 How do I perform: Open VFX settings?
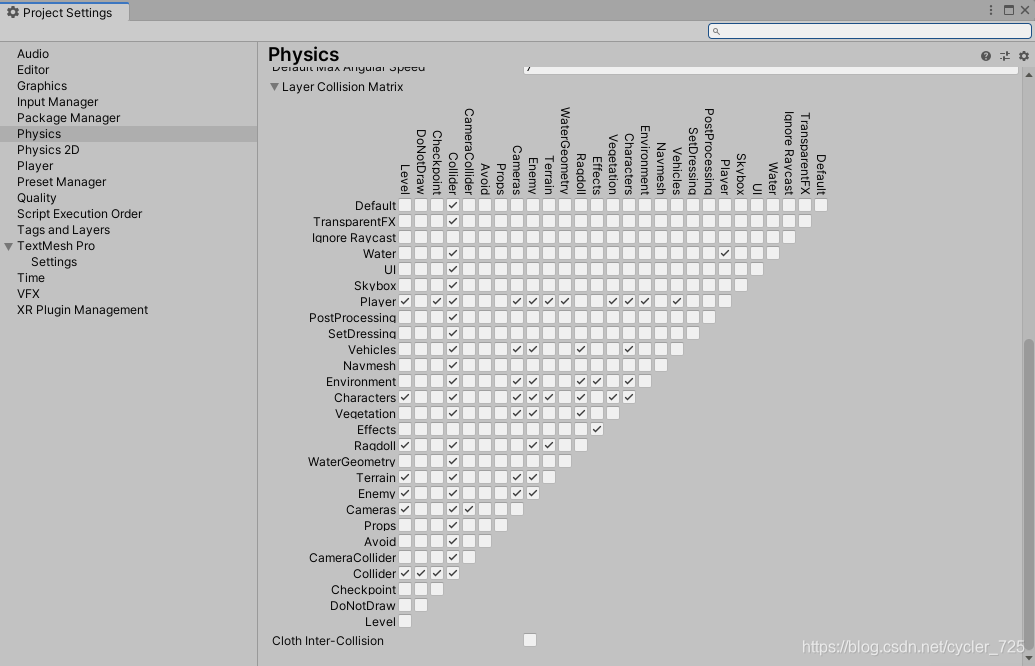tap(28, 294)
